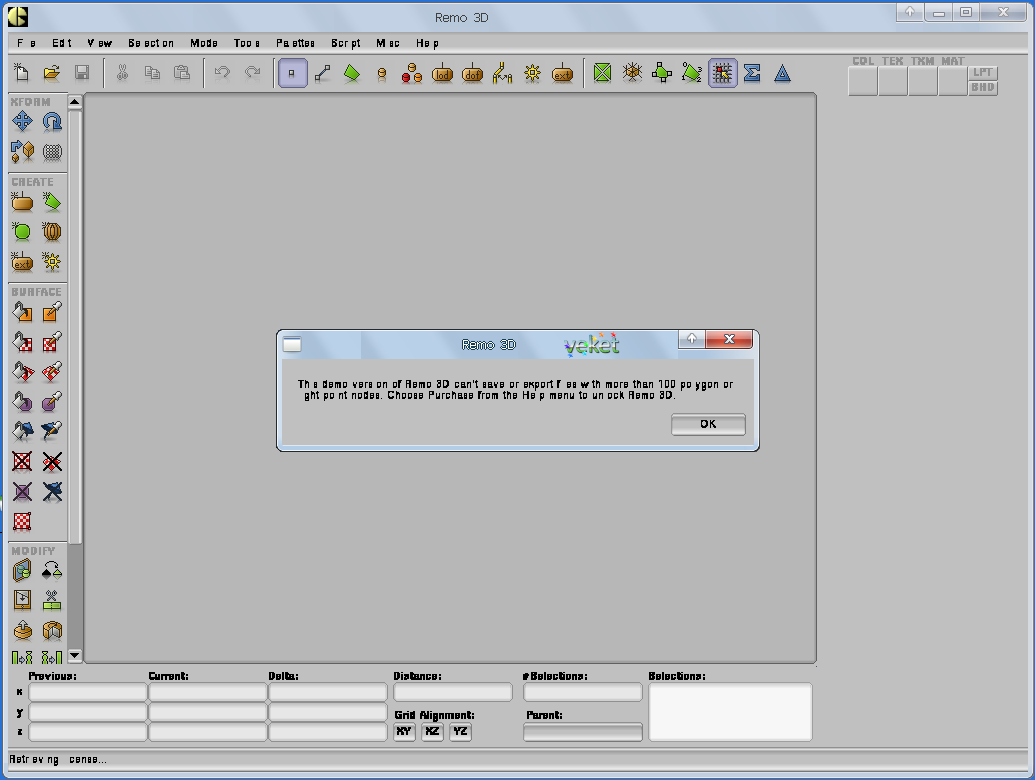
Task: Toggle light source selection mode (sun icon)
Action: pyautogui.click(x=532, y=73)
